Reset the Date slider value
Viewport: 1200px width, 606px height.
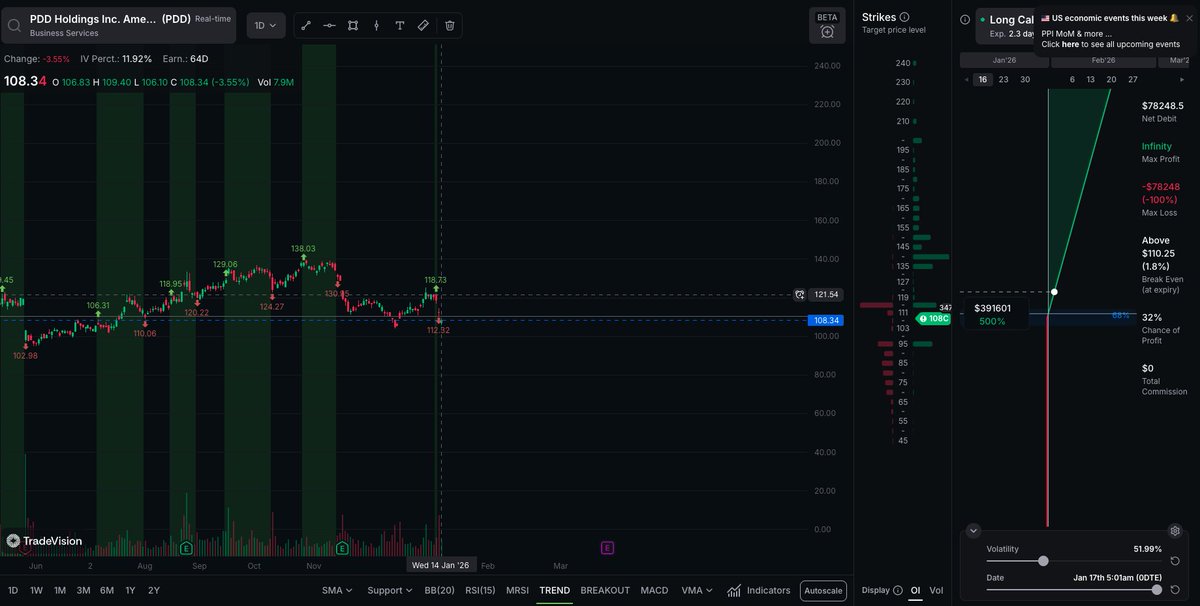click(1176, 589)
